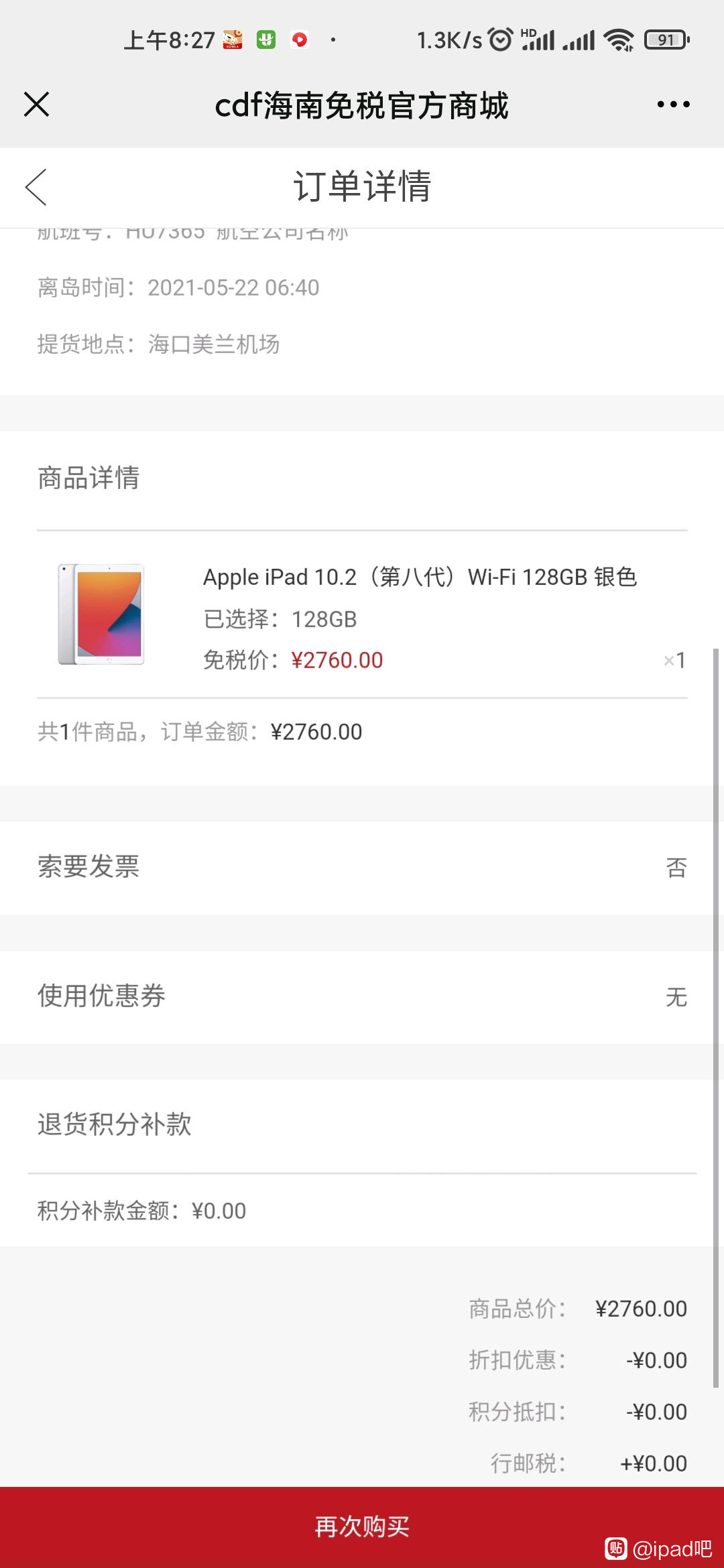
Task: Tap the Wi-Fi icon in status bar
Action: [618, 40]
